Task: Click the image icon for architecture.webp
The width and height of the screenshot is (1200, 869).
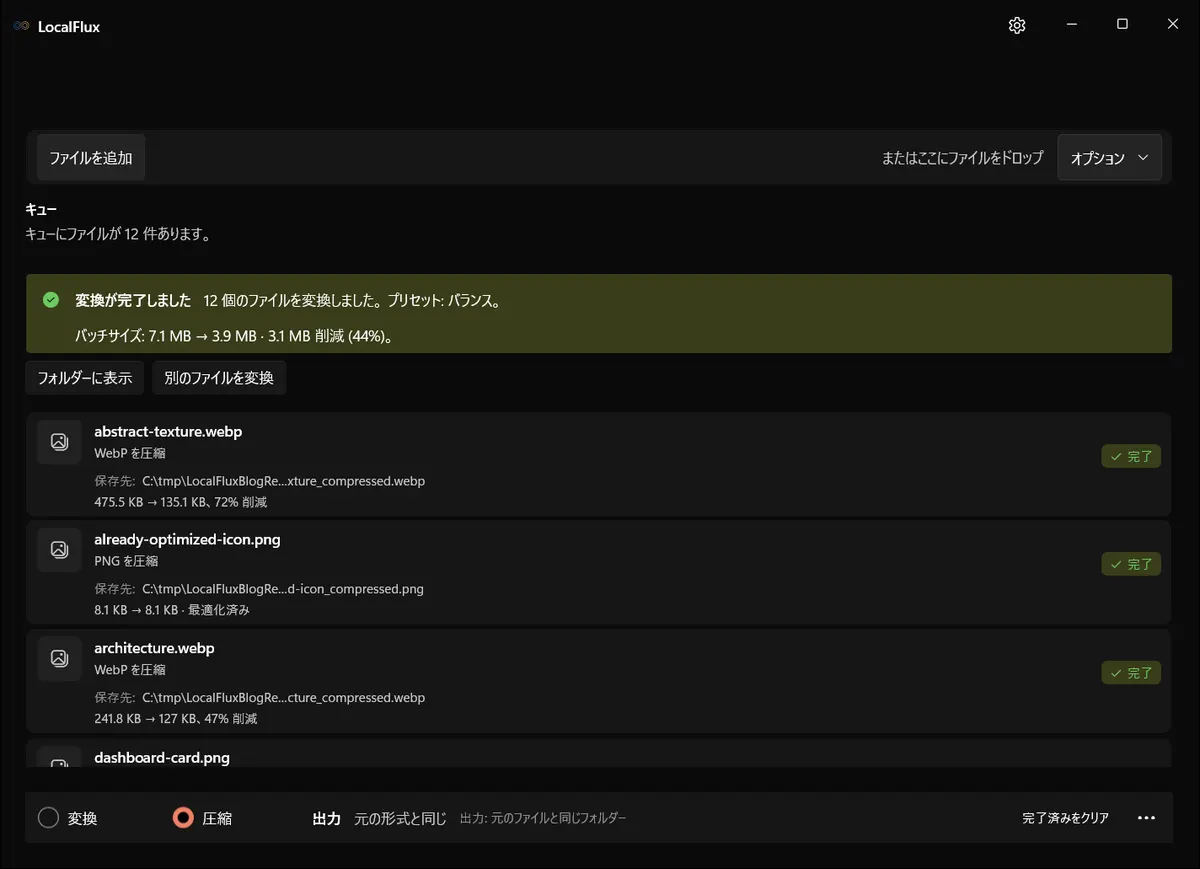Action: tap(59, 658)
